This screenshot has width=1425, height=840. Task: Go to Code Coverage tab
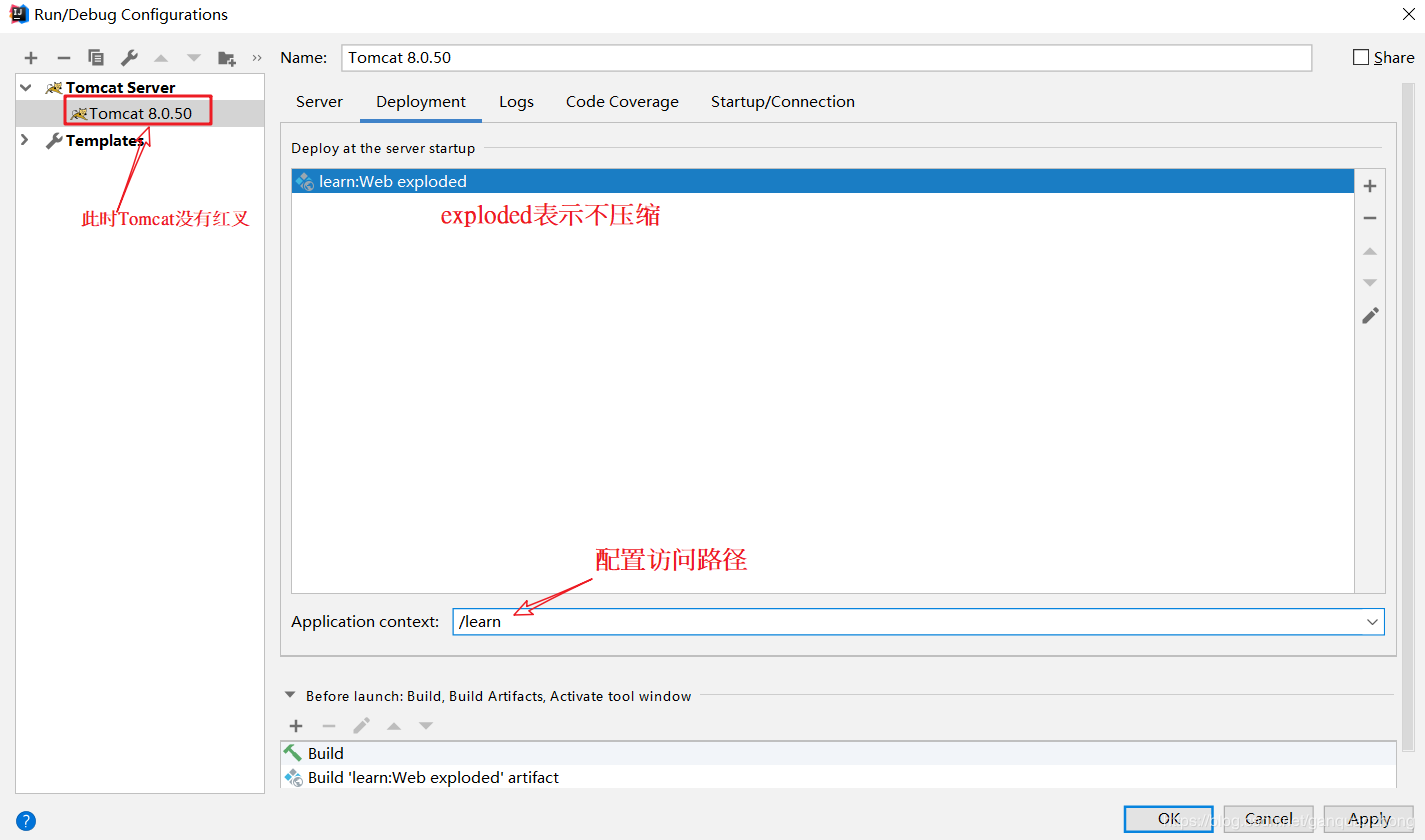[622, 102]
